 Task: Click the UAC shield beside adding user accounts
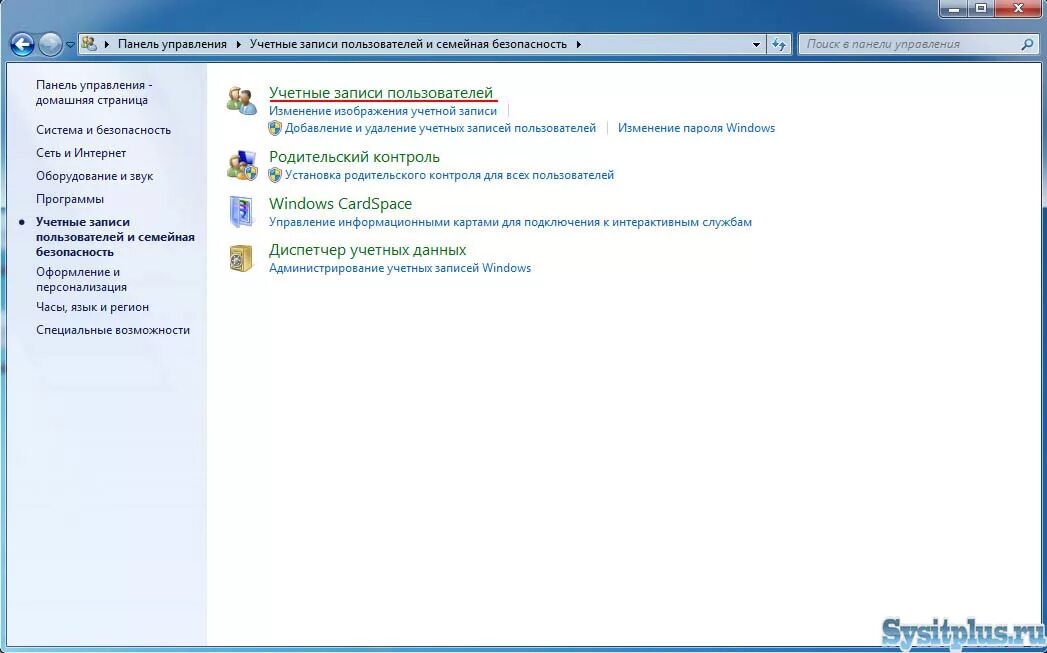tap(275, 128)
